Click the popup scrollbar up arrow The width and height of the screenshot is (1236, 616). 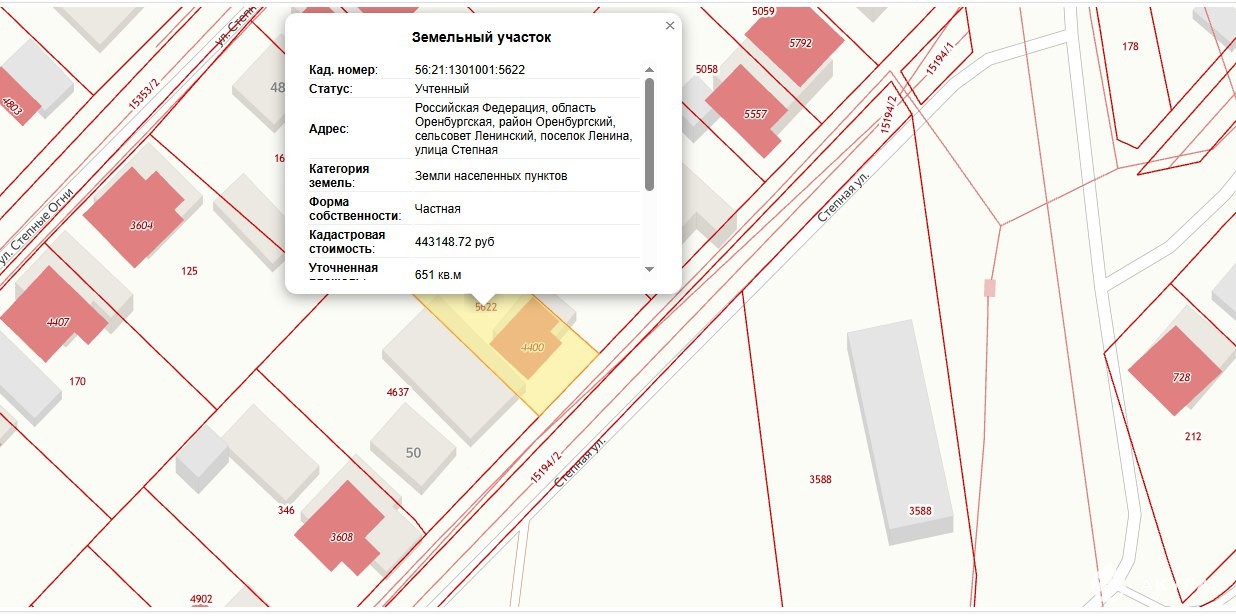tap(649, 70)
